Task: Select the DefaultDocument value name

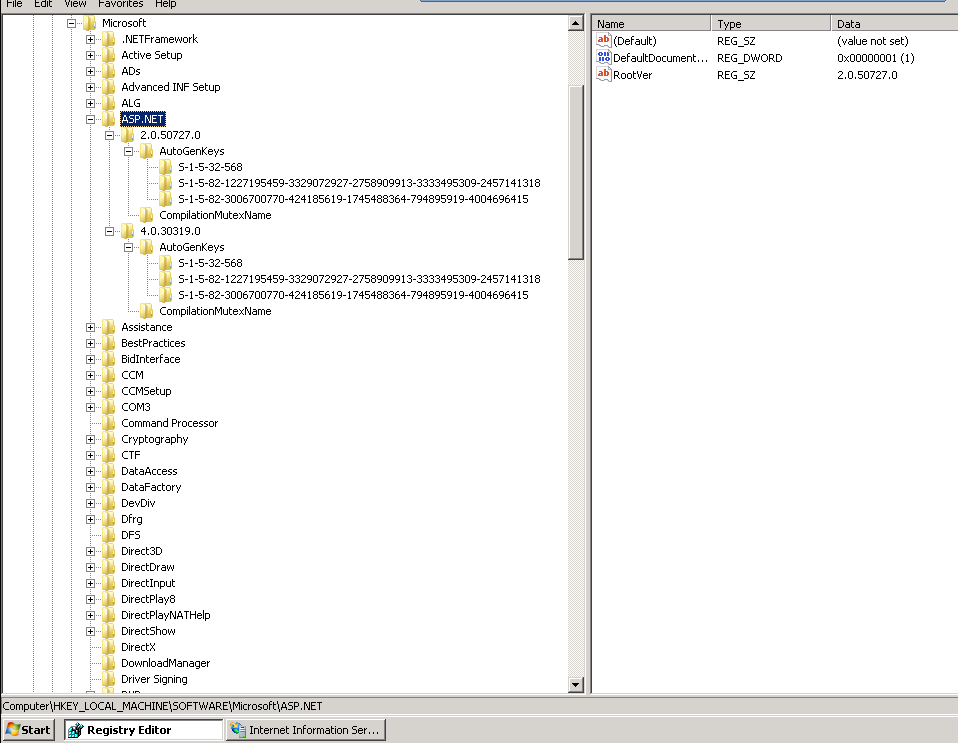Action: (x=660, y=58)
